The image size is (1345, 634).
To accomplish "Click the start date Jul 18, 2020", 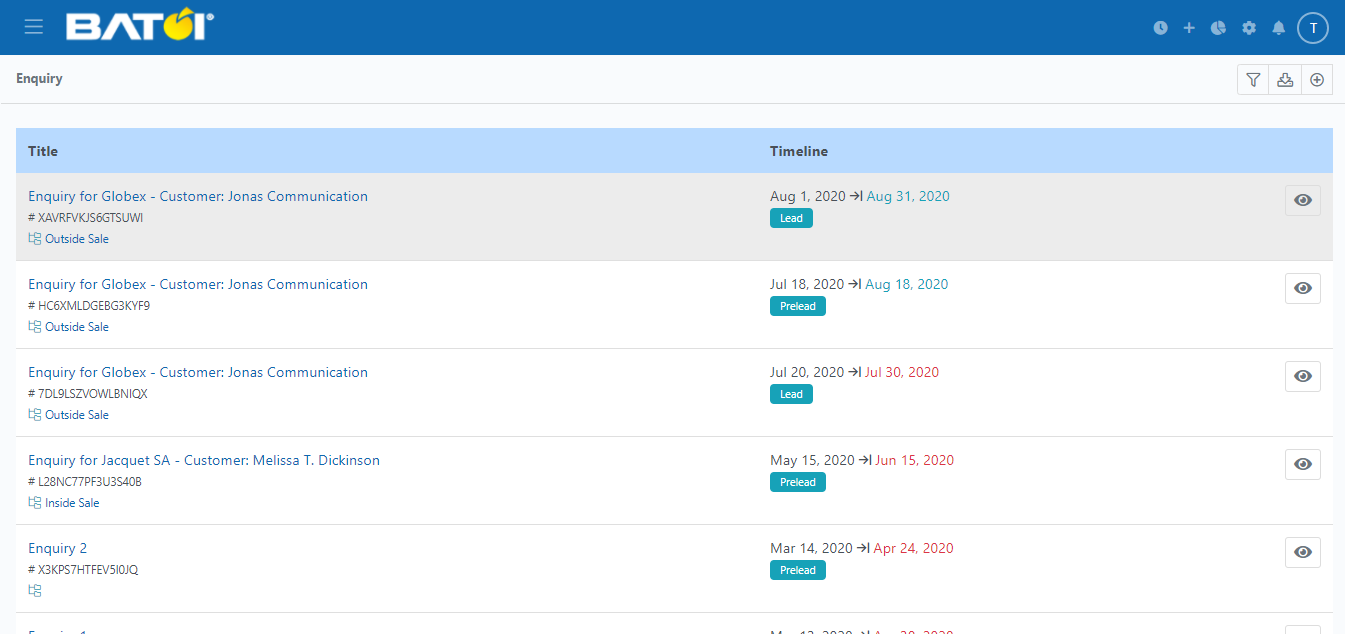I will coord(807,284).
